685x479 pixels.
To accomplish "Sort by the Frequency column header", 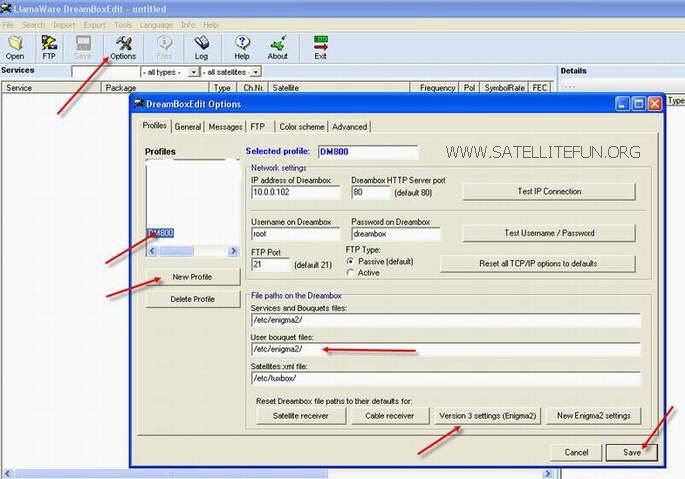I will (435, 88).
